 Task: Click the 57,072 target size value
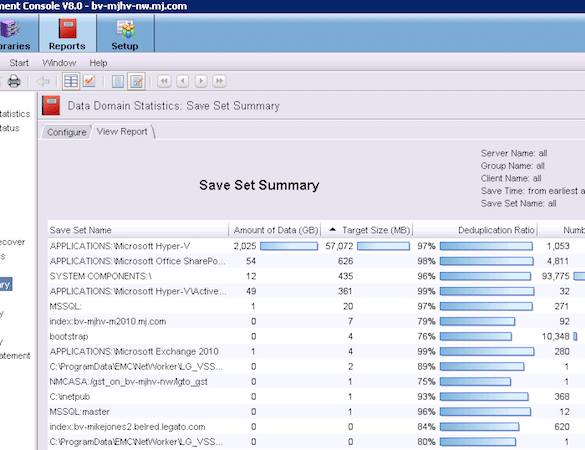pos(339,246)
